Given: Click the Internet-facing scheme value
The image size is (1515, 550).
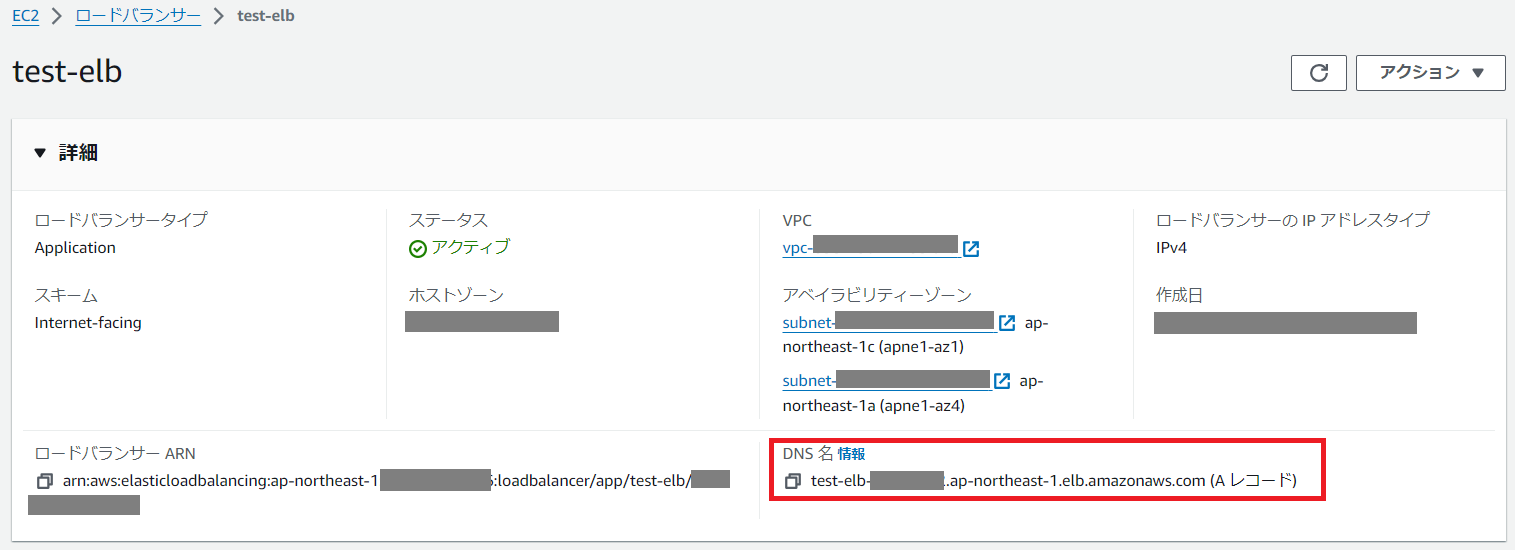Looking at the screenshot, I should 88,322.
